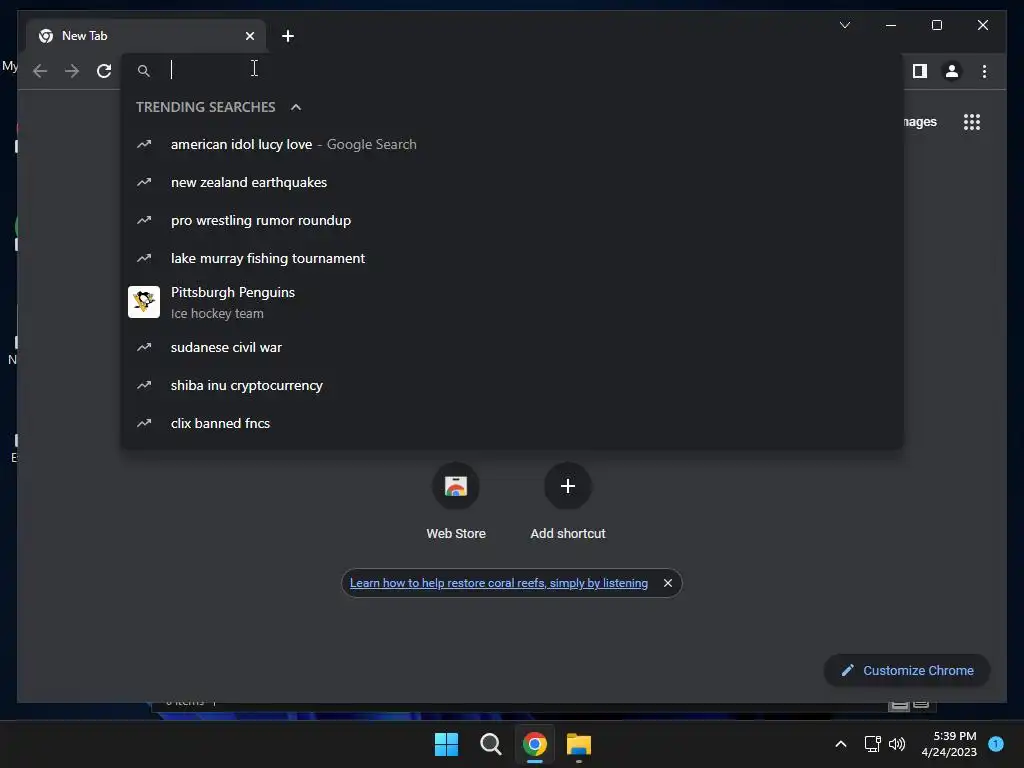
Task: Toggle the Chrome side panel icon
Action: coord(920,71)
